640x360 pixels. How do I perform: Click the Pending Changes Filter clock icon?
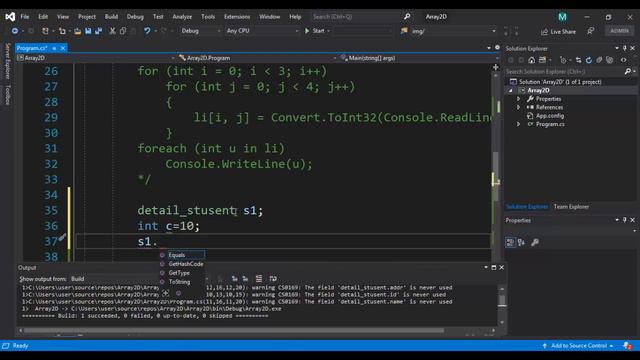click(563, 60)
